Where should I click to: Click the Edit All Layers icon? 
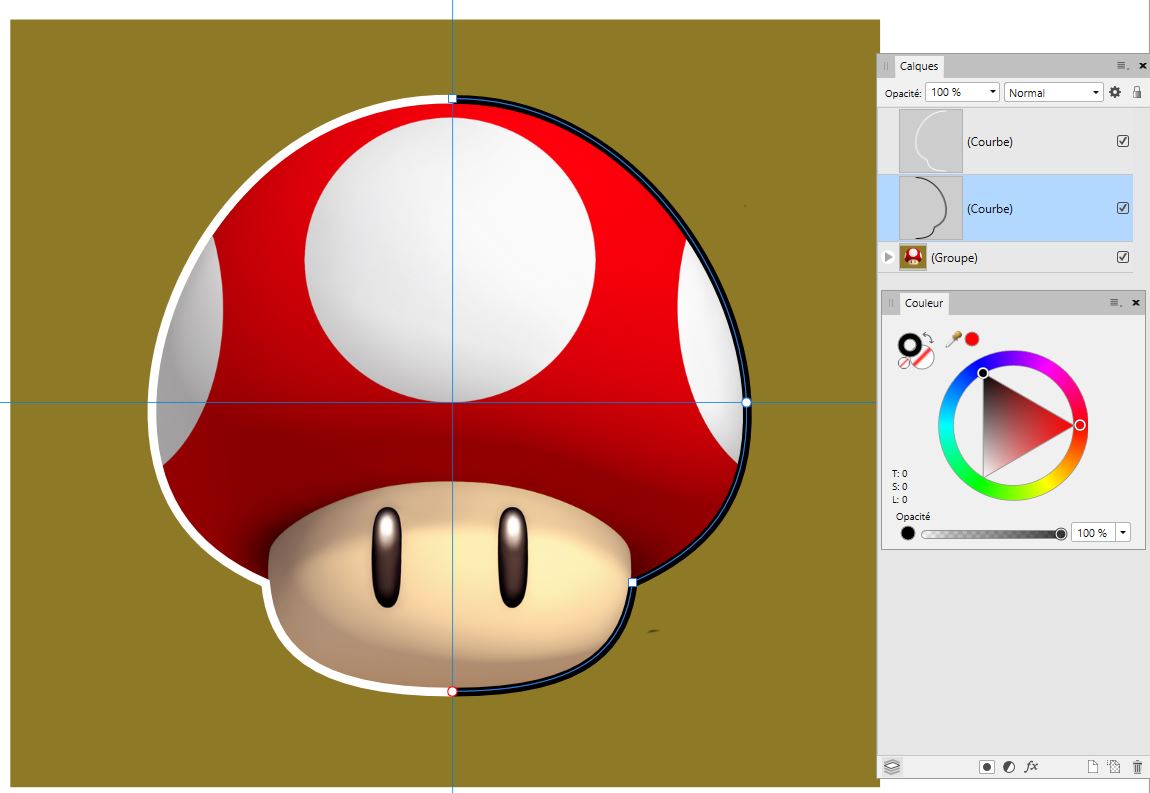click(892, 767)
